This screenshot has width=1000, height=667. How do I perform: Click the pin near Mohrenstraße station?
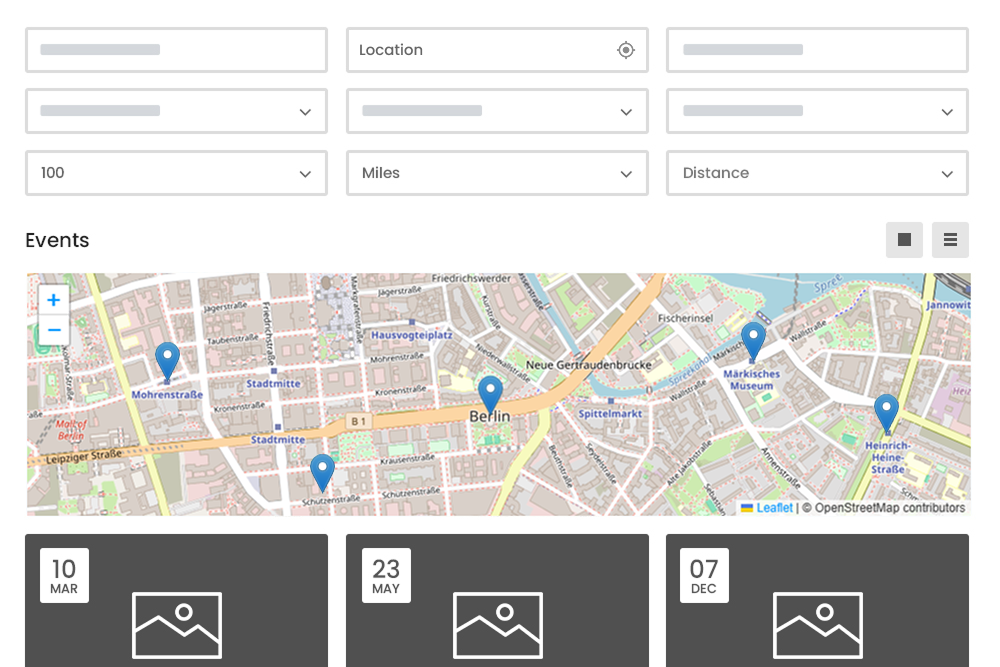167,362
